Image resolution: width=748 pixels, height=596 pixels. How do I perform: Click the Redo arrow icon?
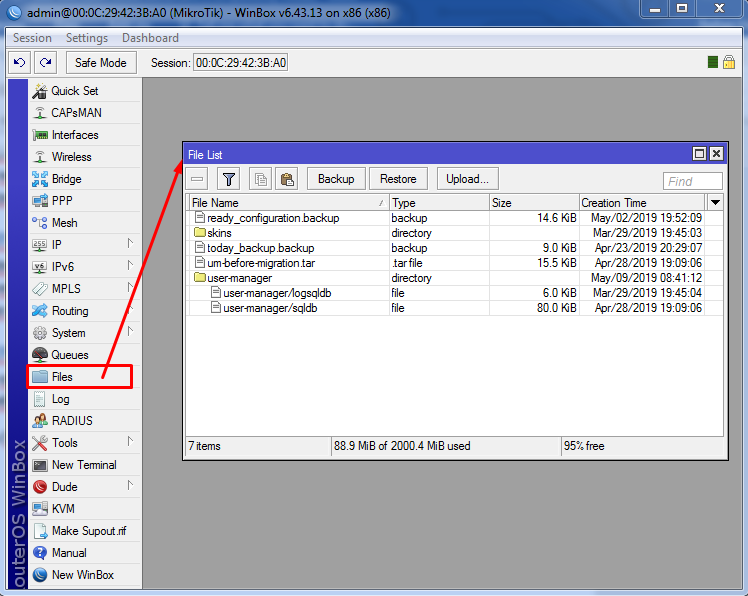tap(46, 63)
